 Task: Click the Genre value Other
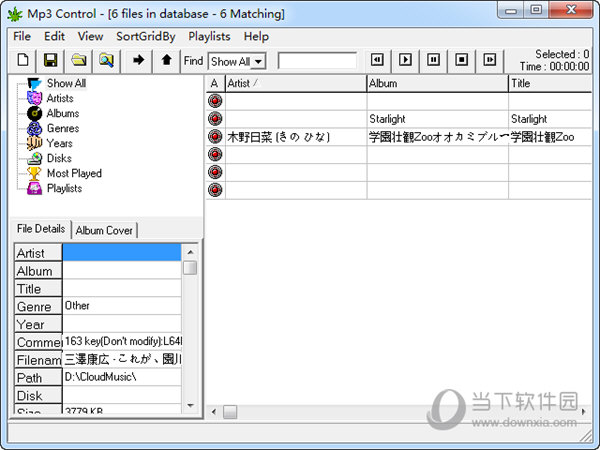click(122, 306)
